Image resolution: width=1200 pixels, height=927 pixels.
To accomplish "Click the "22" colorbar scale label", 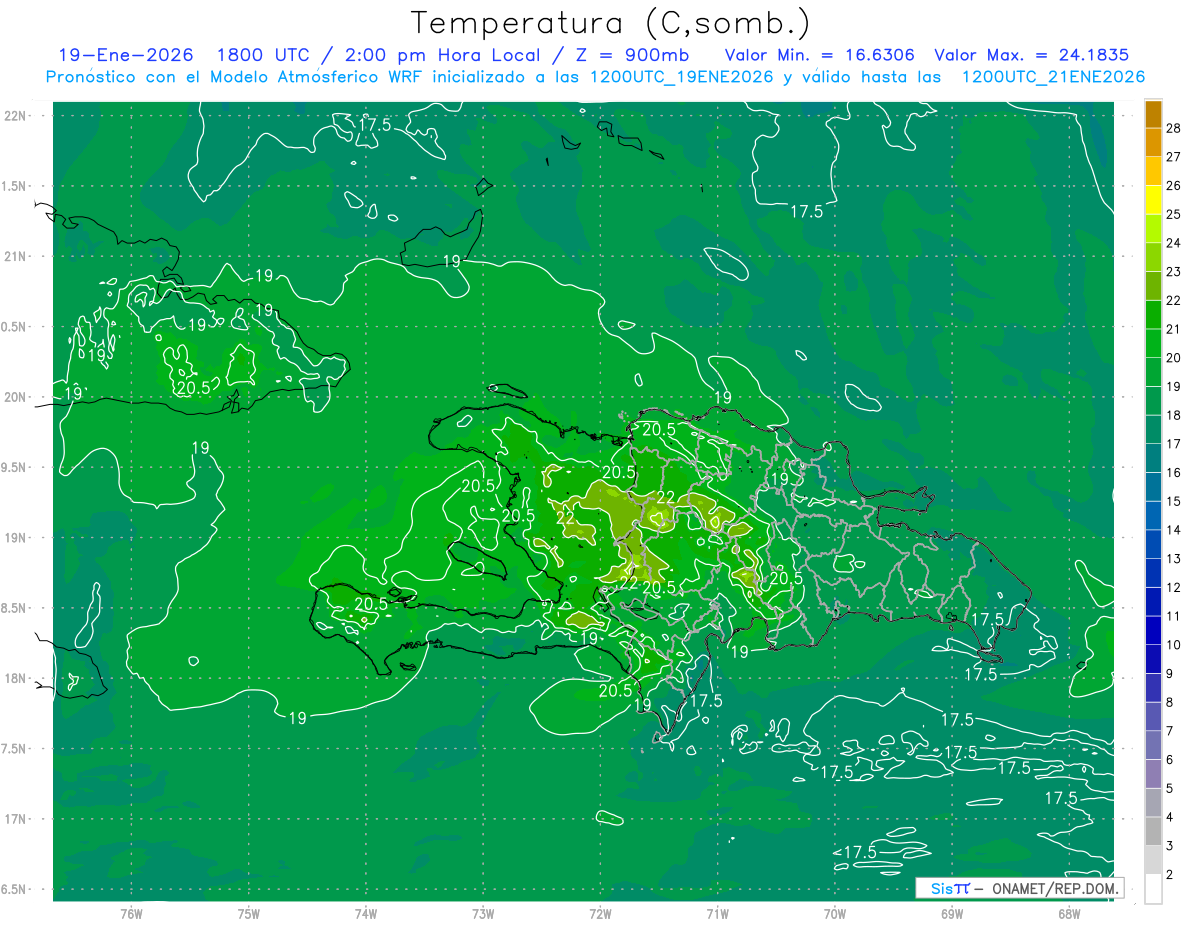I will point(1174,300).
